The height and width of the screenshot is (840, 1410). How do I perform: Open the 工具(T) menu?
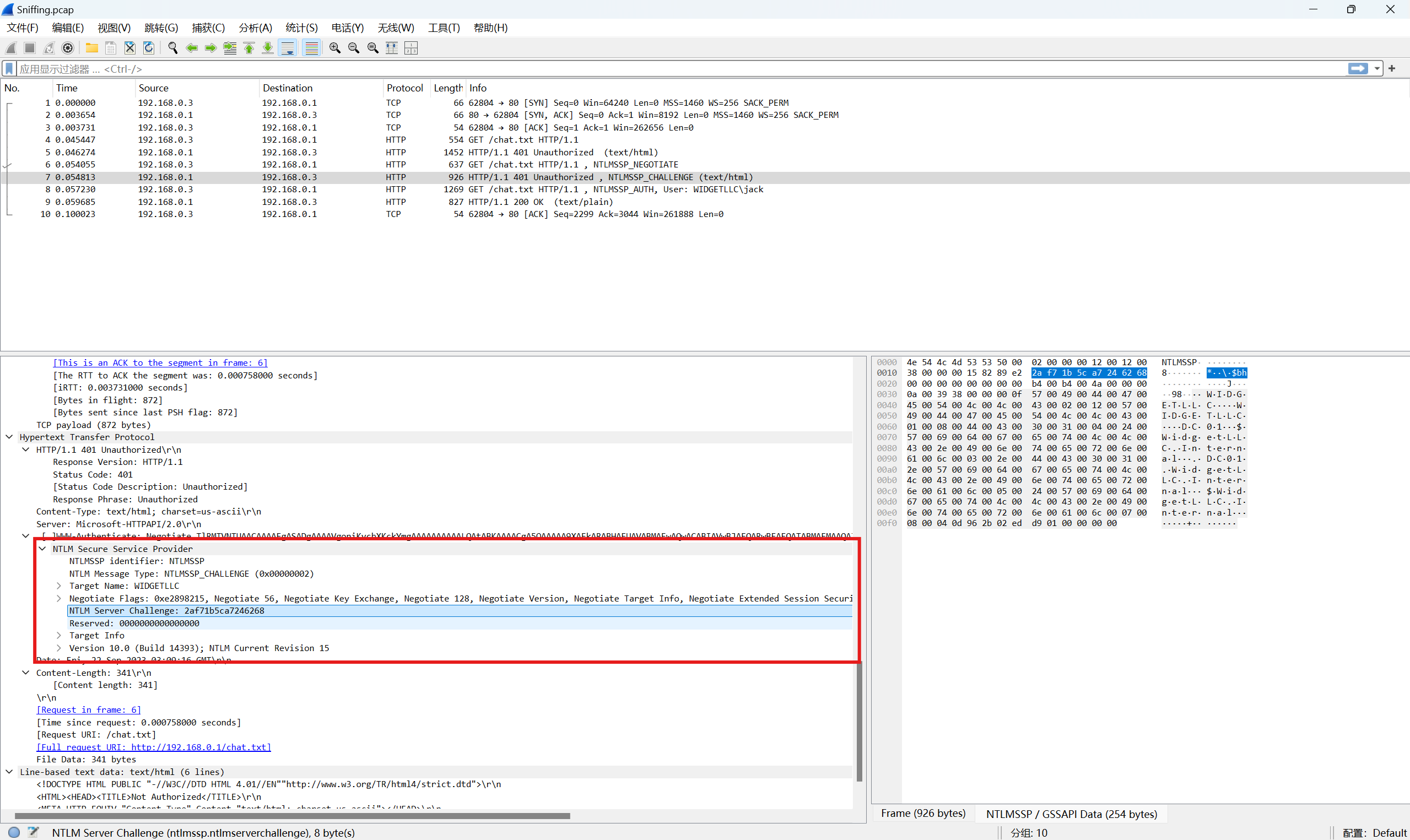444,28
